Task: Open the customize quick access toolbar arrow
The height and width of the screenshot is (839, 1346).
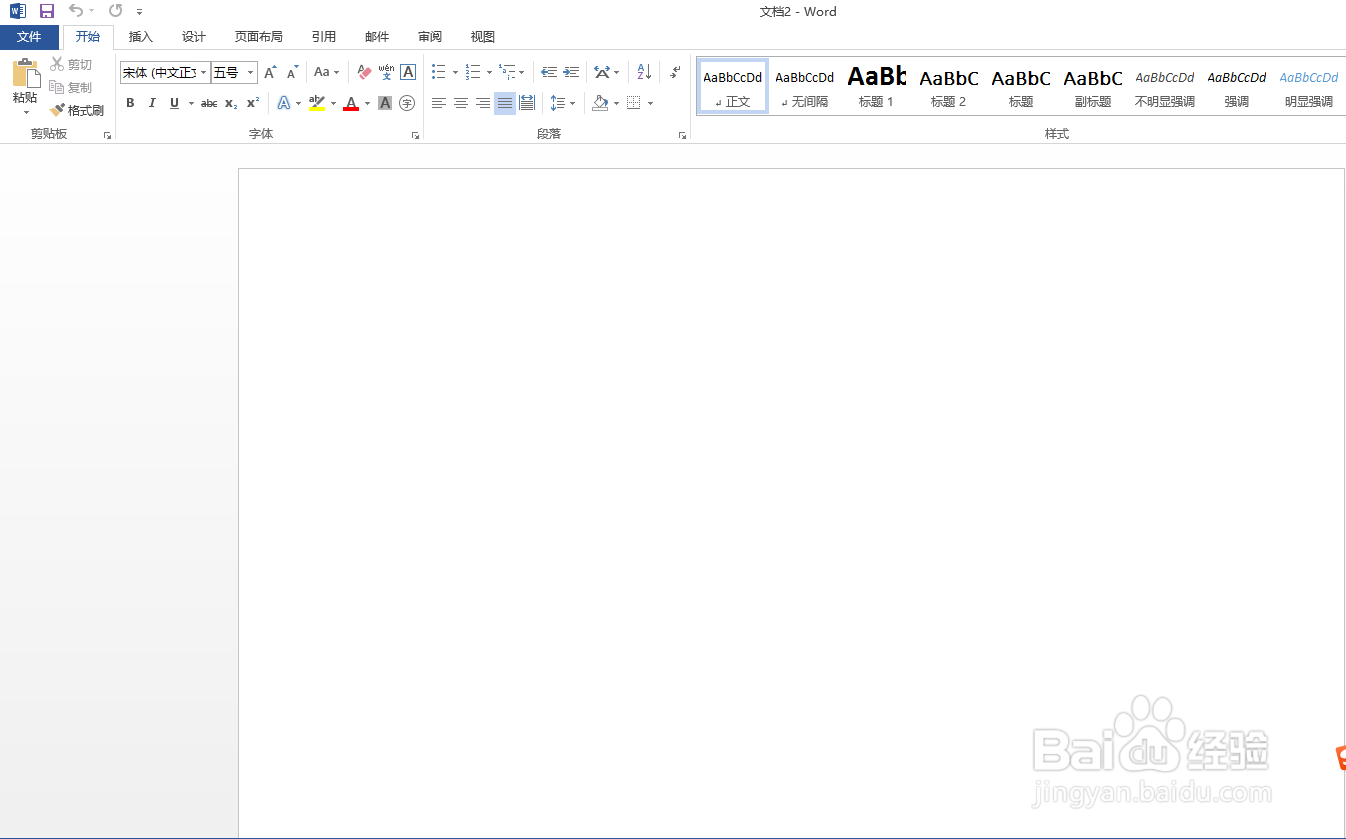Action: point(139,12)
